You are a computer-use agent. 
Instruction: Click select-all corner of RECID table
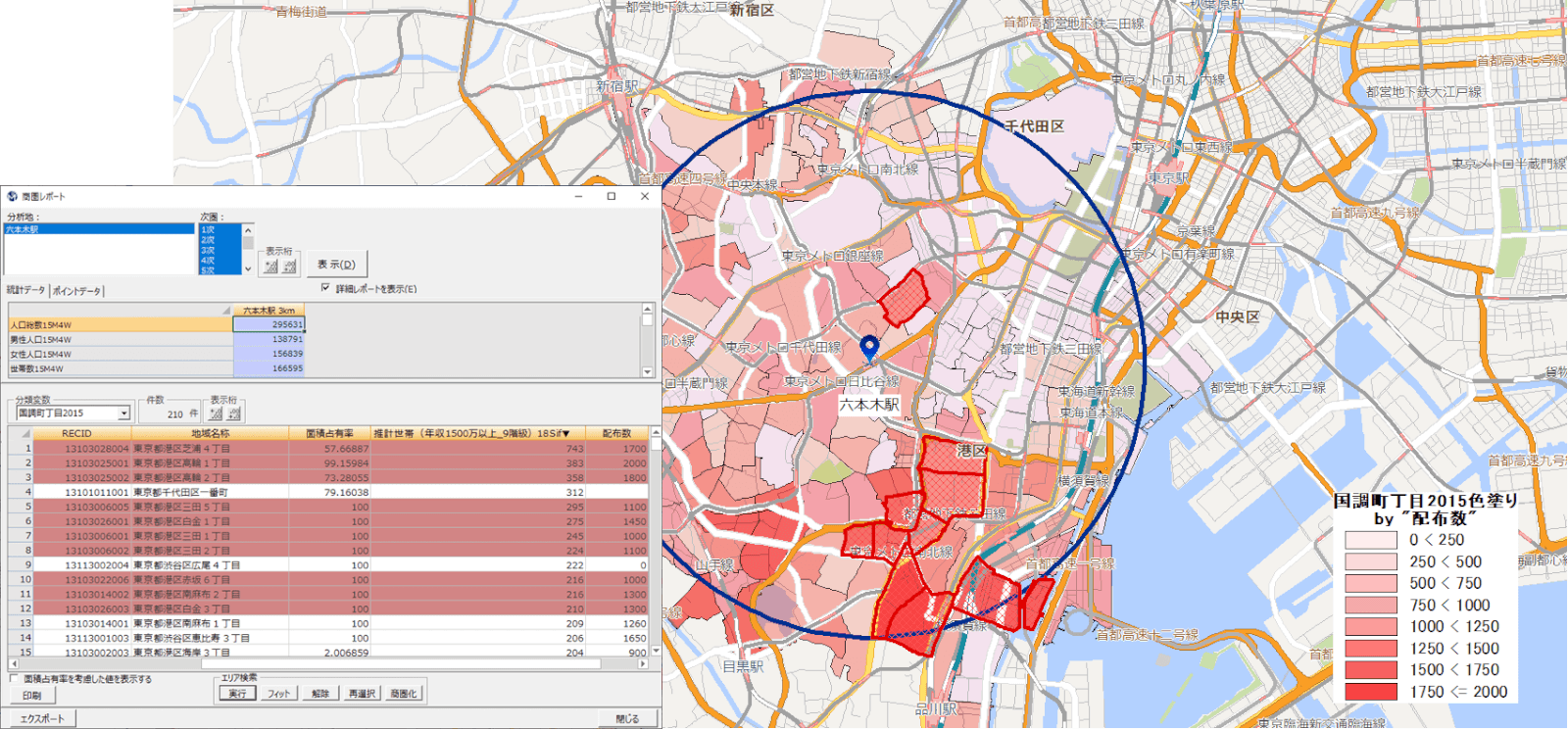(x=26, y=433)
